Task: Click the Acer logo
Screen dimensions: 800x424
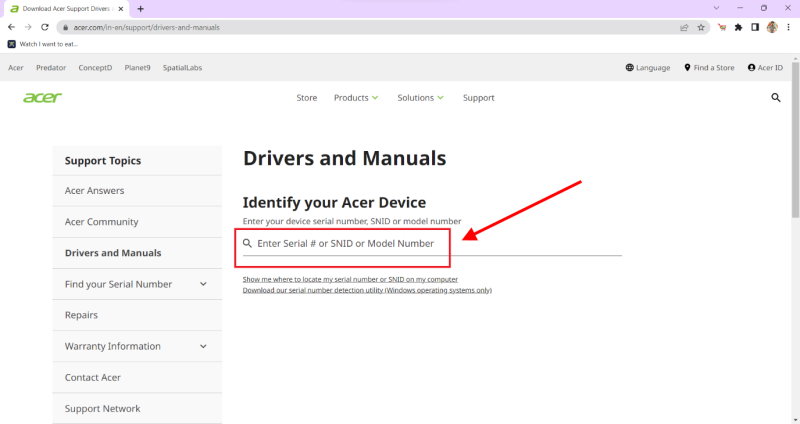Action: [42, 97]
